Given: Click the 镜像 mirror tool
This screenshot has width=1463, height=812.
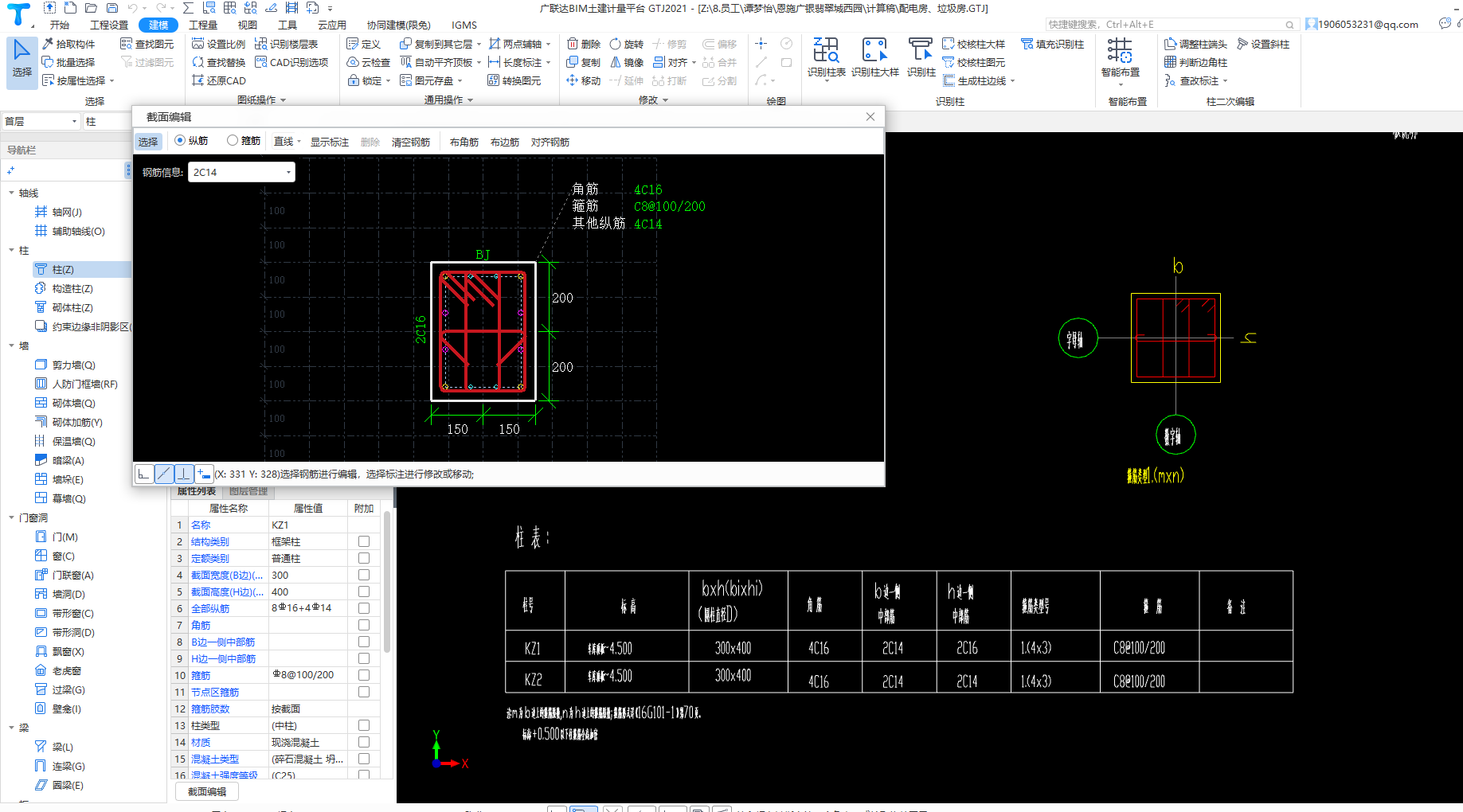Looking at the screenshot, I should coord(627,62).
